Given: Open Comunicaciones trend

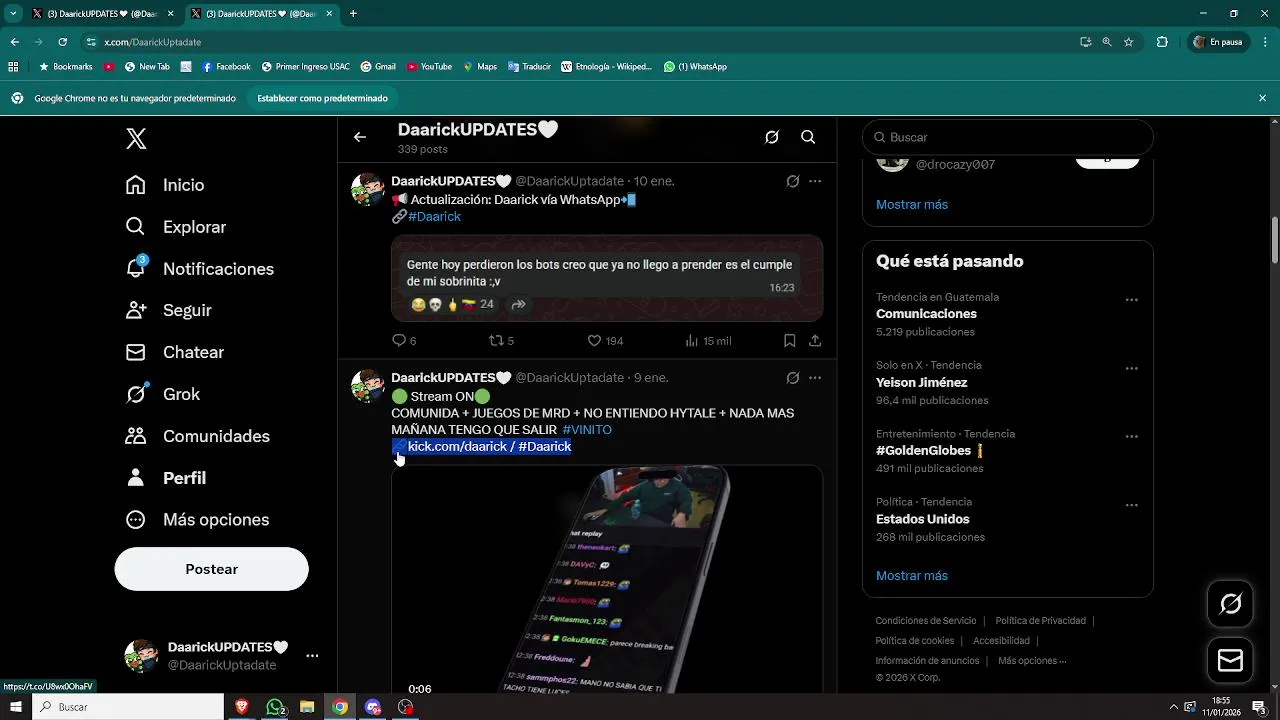Looking at the screenshot, I should pos(926,314).
